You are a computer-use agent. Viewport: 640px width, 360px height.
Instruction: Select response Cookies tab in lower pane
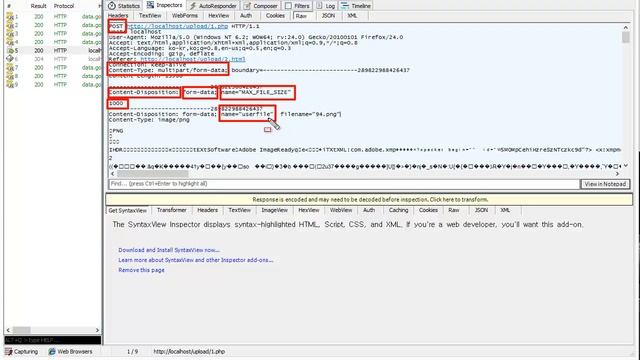pyautogui.click(x=428, y=210)
